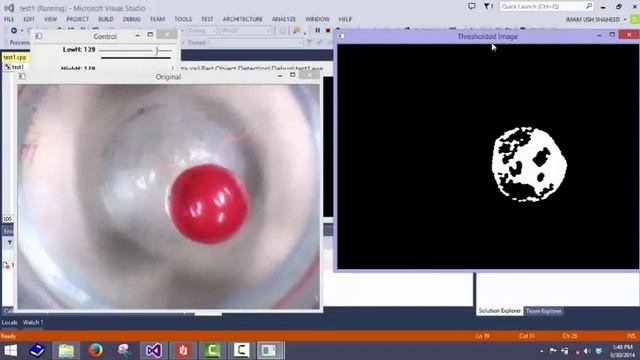Open the EDIT menu

point(29,19)
